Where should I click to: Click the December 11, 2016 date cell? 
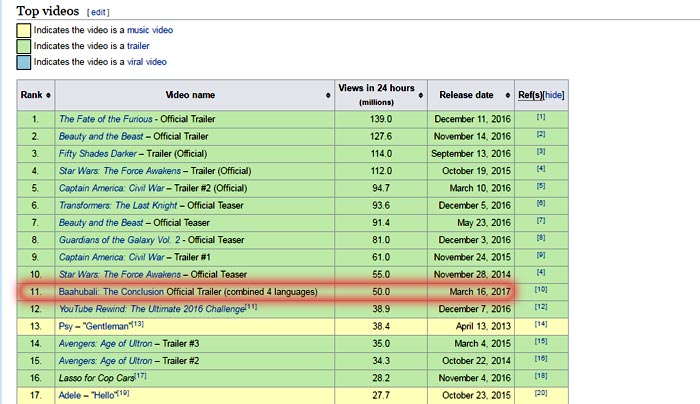[471, 119]
